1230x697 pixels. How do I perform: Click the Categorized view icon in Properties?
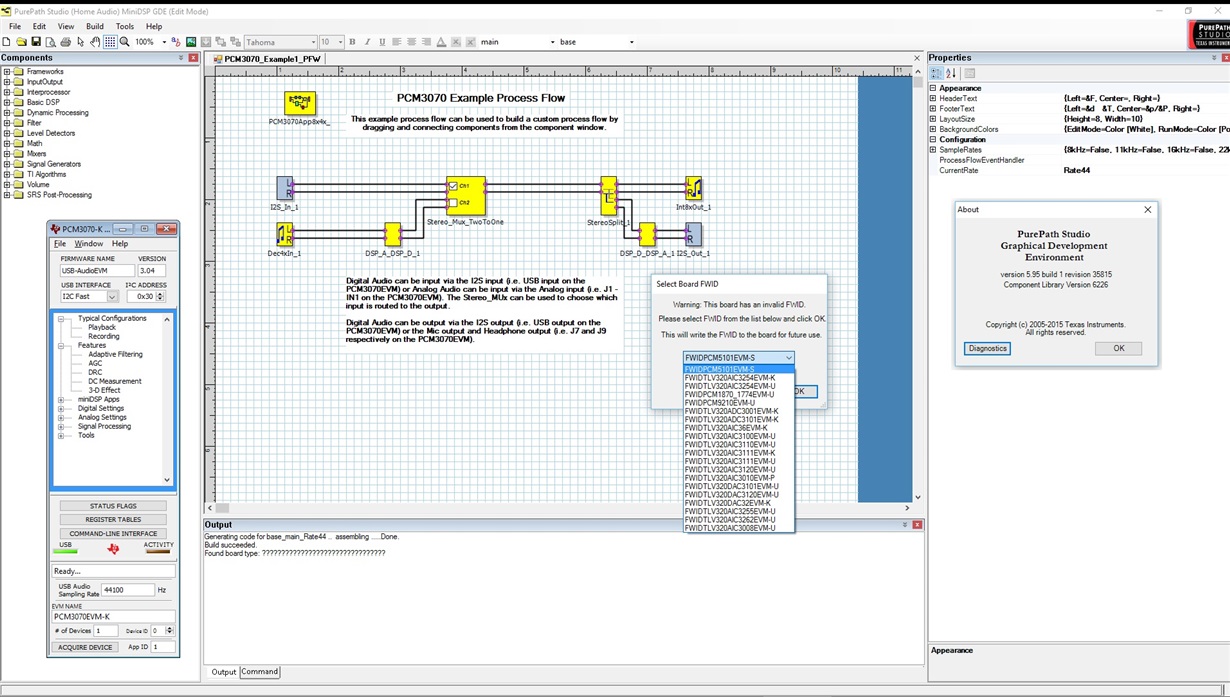936,73
